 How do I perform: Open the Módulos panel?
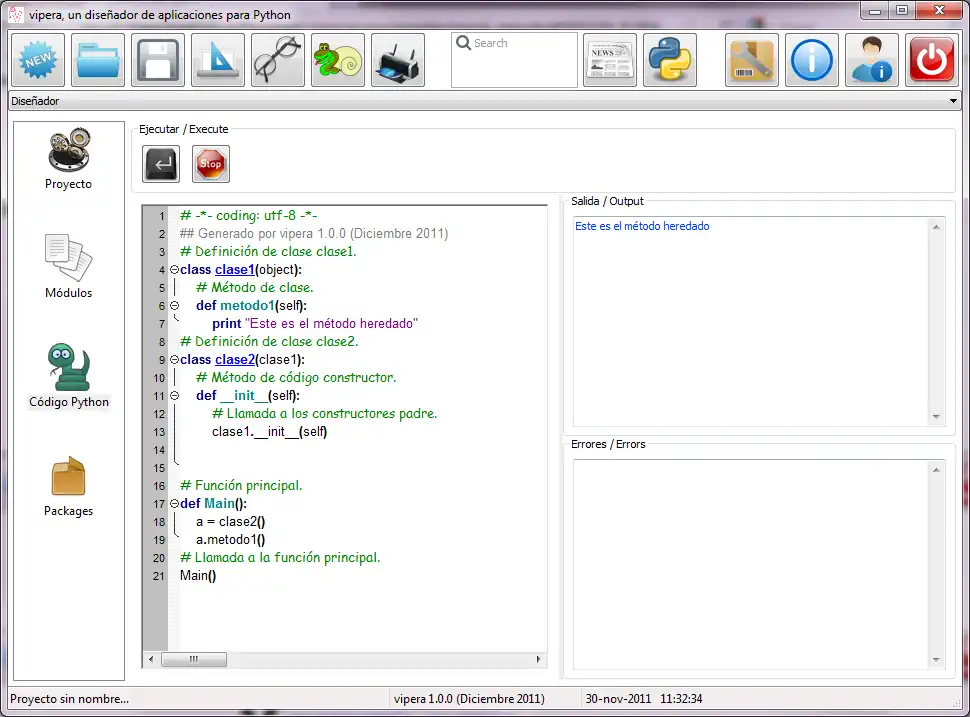point(68,263)
